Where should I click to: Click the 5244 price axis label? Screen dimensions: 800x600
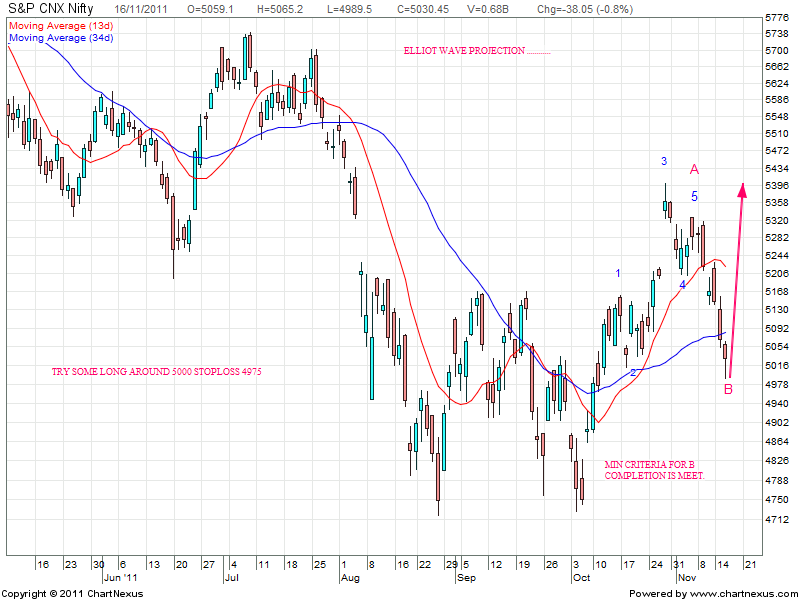(777, 255)
